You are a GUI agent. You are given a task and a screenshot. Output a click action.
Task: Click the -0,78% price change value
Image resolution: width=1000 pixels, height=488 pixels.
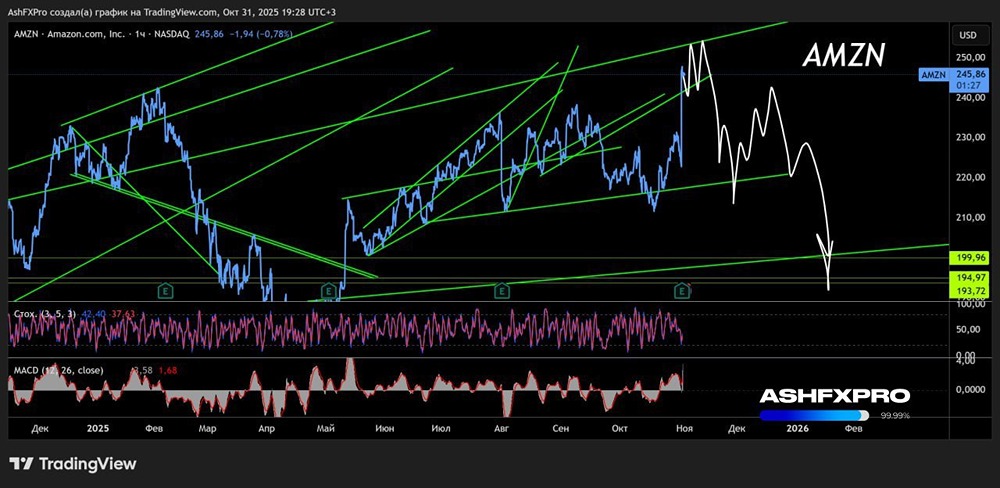click(277, 34)
